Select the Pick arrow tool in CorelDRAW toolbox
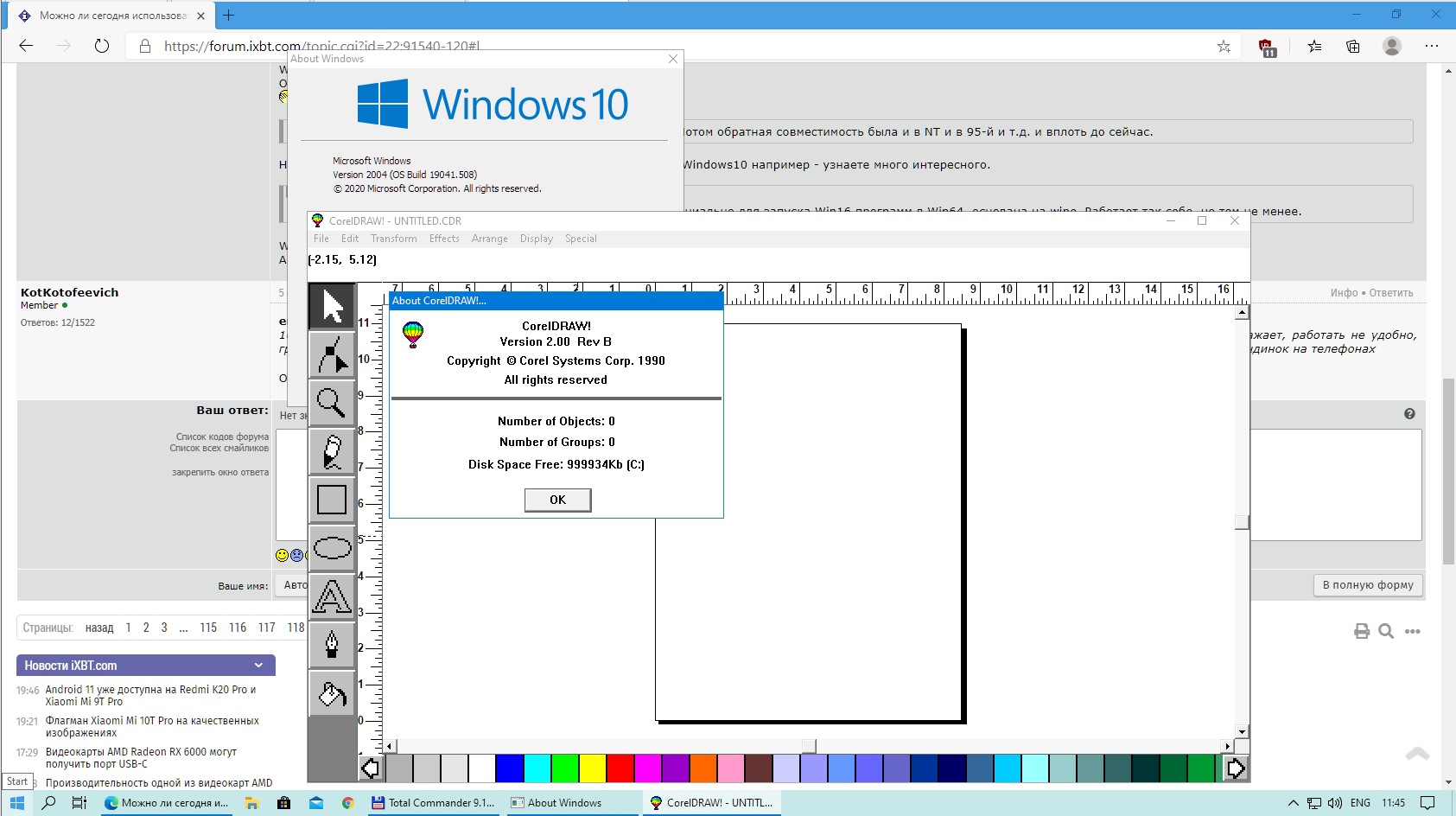Image resolution: width=1456 pixels, height=816 pixels. [332, 306]
